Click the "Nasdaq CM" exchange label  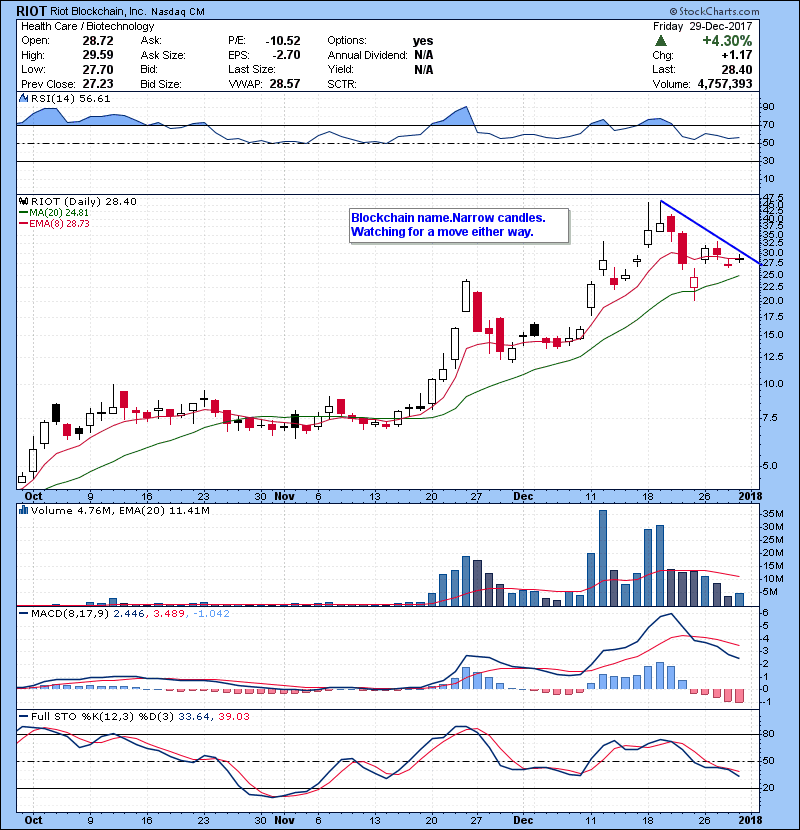tap(178, 12)
